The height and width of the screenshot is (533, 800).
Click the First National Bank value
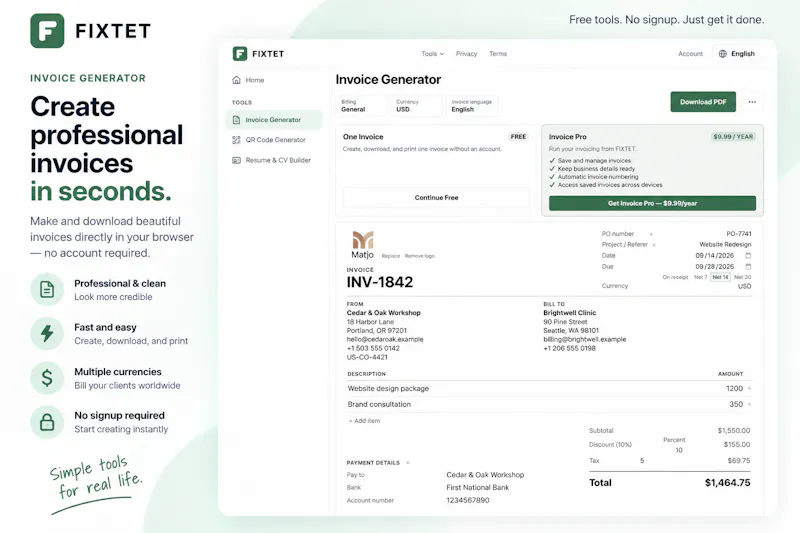[x=478, y=488]
